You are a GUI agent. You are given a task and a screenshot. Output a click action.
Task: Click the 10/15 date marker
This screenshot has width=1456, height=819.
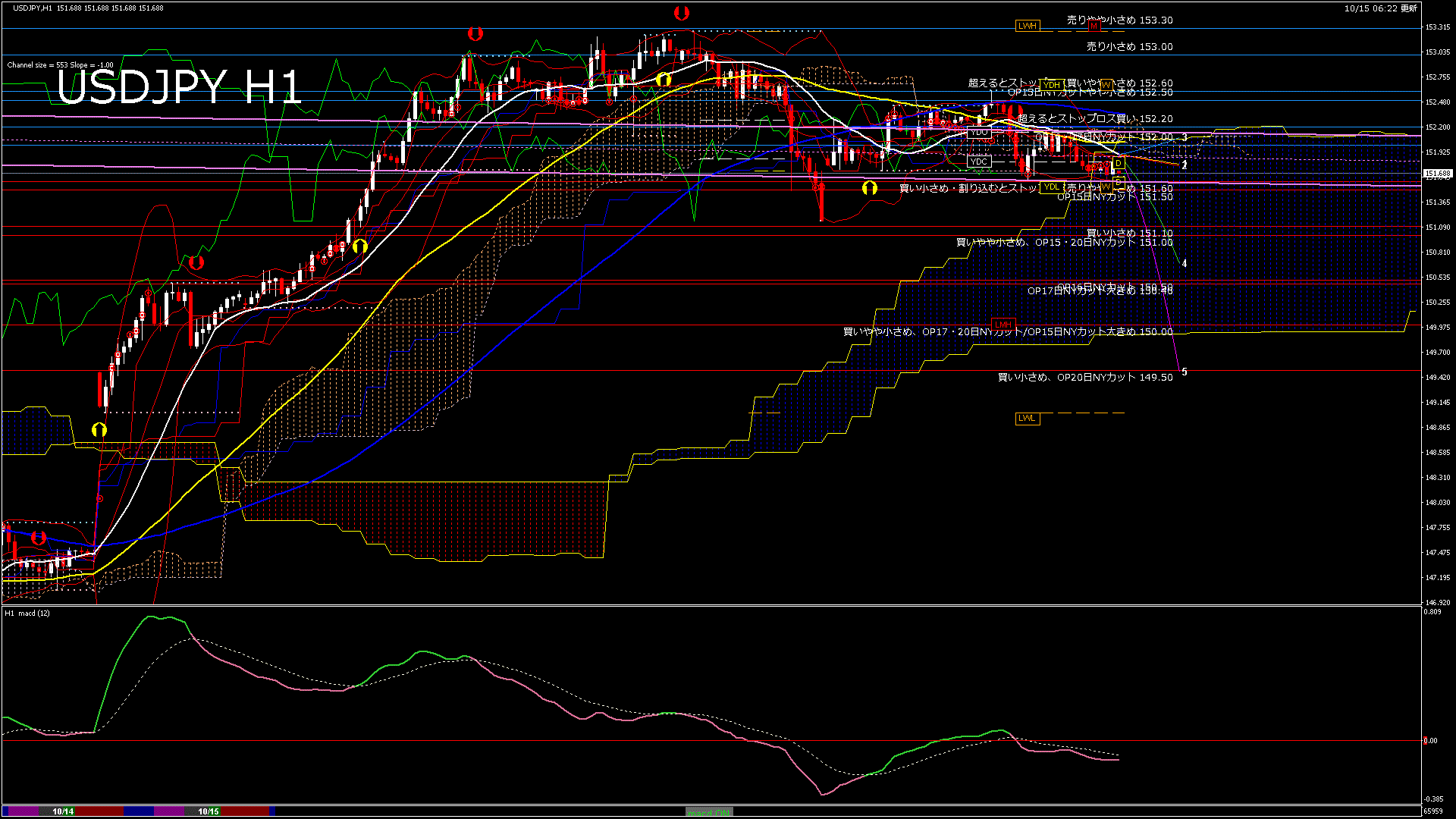click(x=209, y=811)
